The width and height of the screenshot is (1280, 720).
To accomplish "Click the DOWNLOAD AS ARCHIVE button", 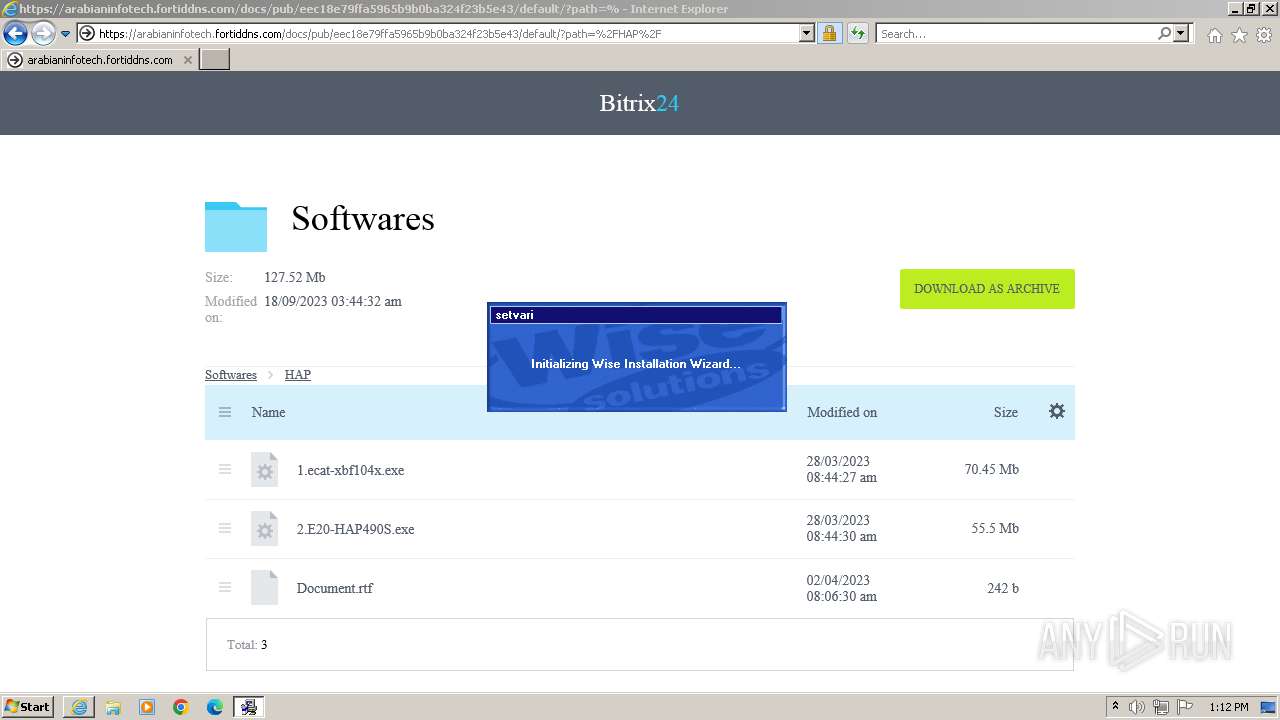I will (x=987, y=289).
